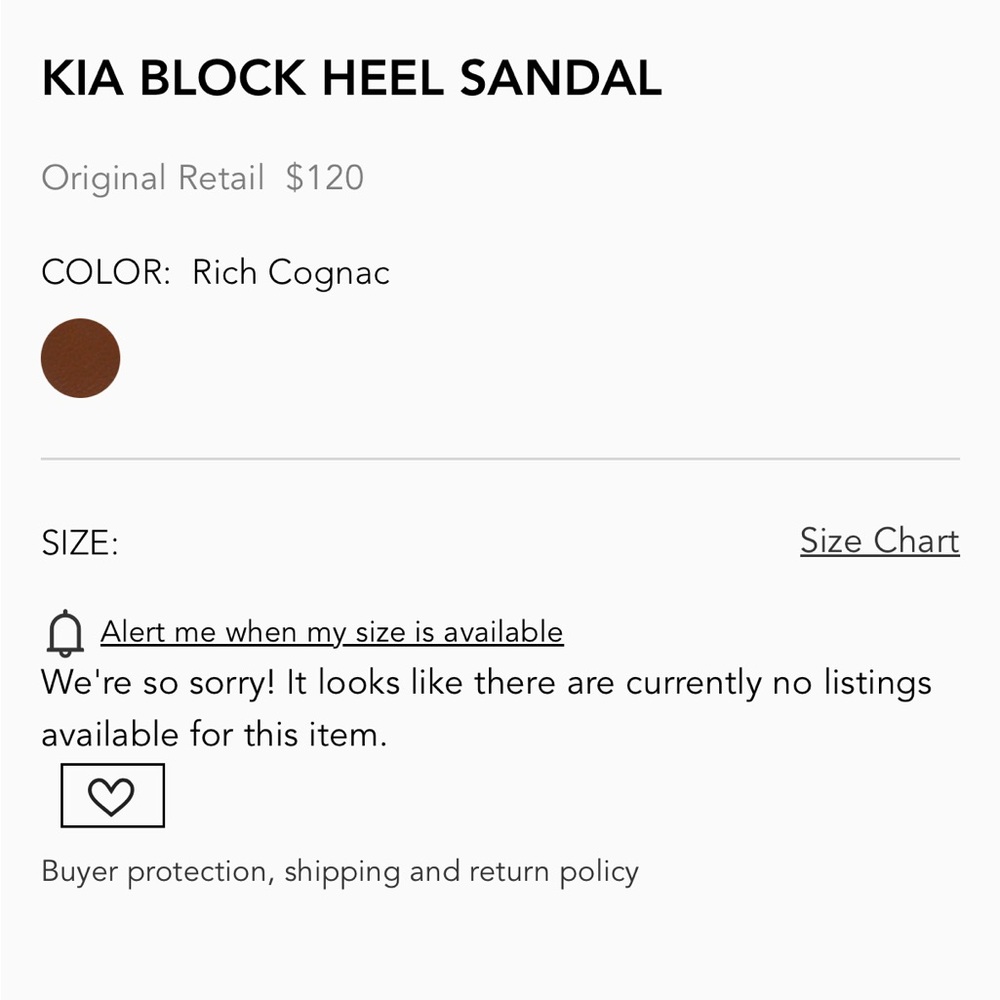
Task: Click the 'We're so sorry!' message line
Action: coord(487,684)
